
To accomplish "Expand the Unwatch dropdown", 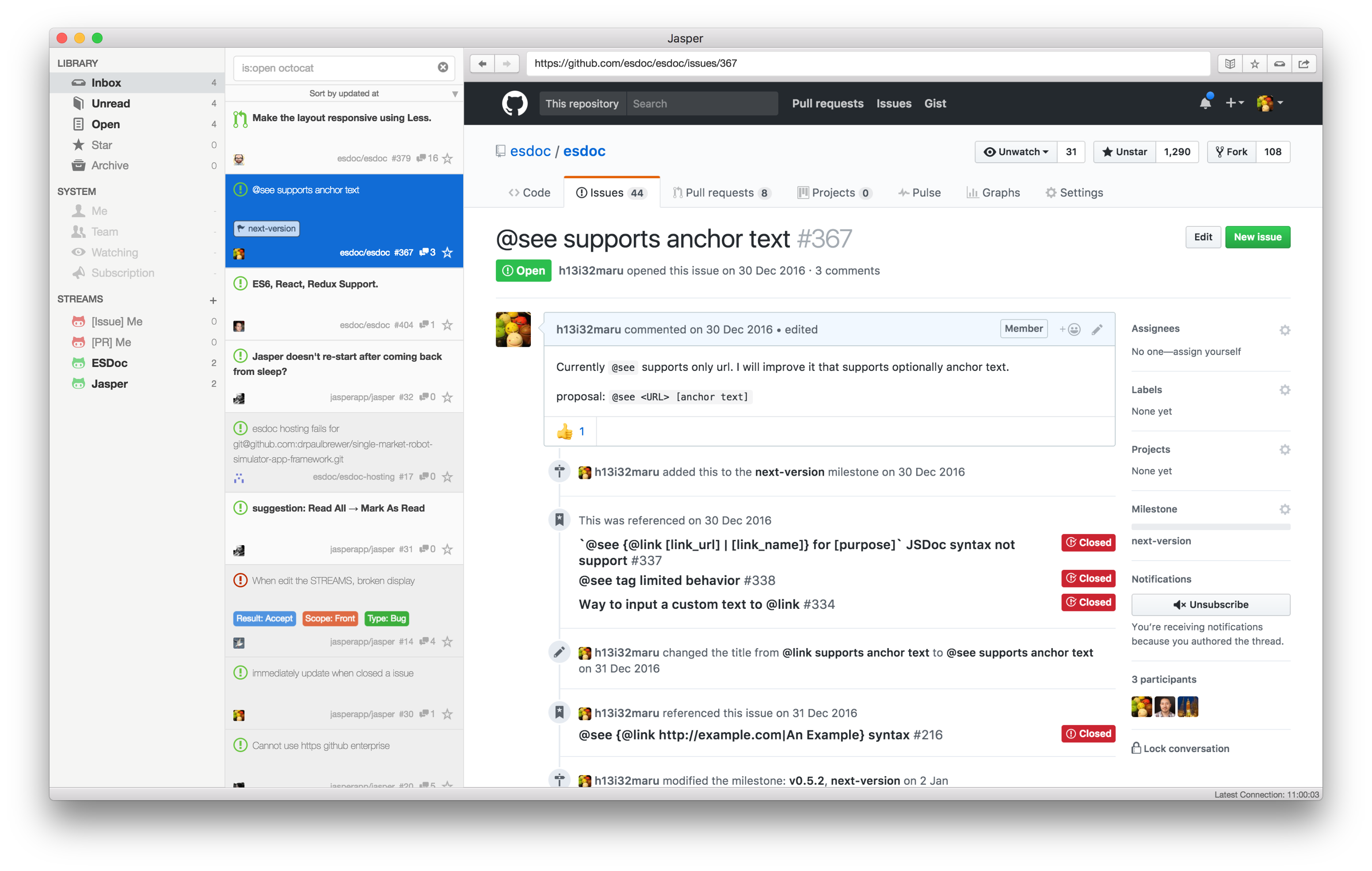I will coord(1016,152).
